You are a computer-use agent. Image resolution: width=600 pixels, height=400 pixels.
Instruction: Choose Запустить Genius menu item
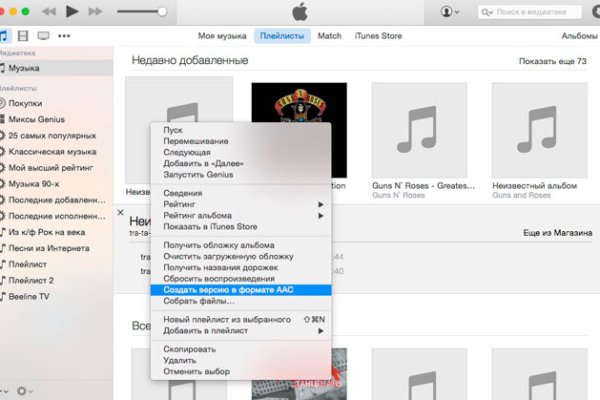coord(241,175)
